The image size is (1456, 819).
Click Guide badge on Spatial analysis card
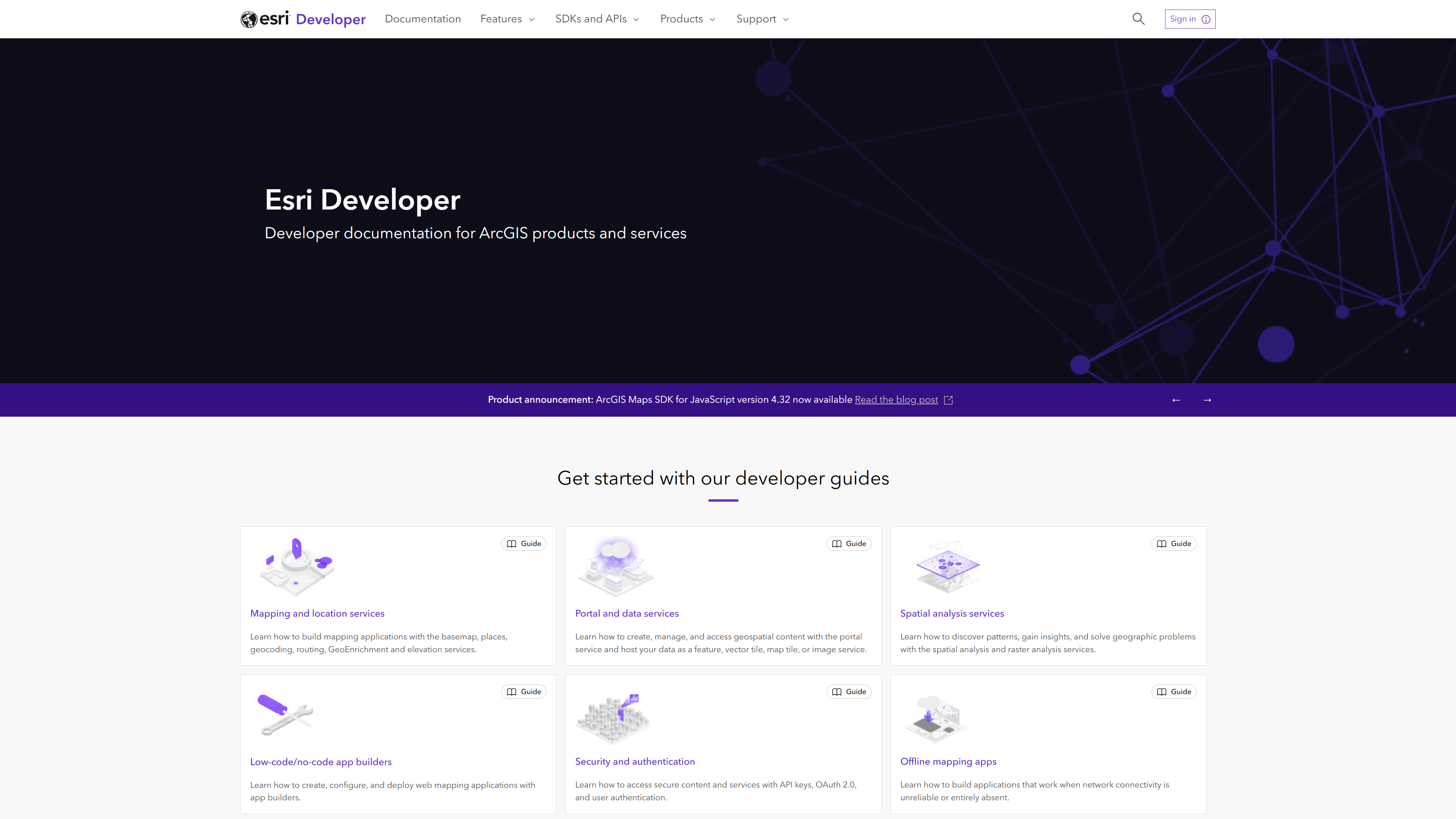tap(1174, 544)
